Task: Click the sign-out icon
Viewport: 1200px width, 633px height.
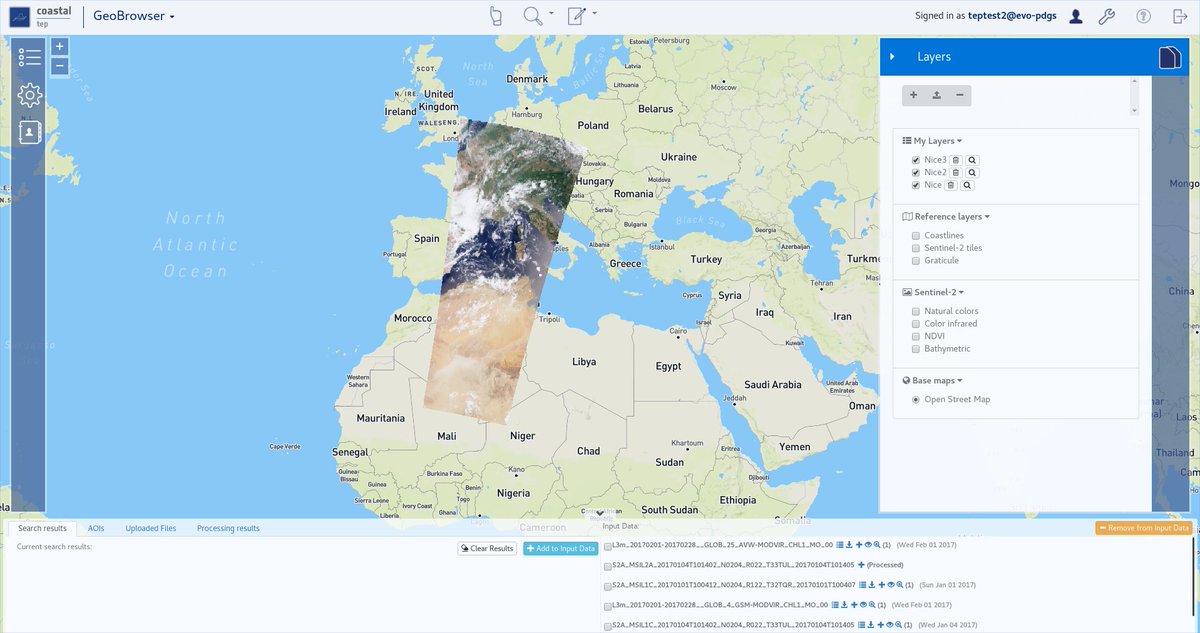Action: 1179,16
